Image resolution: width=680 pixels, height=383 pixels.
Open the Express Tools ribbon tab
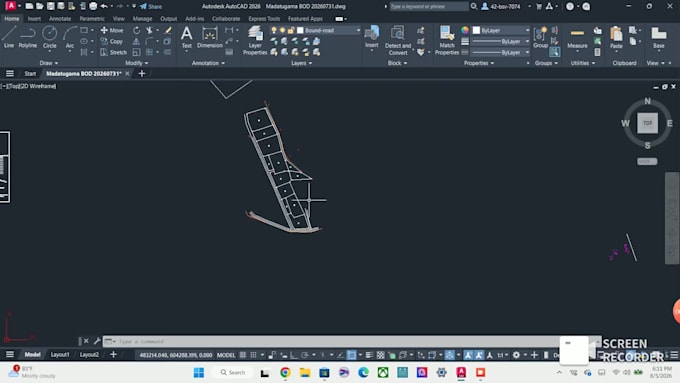click(x=264, y=19)
